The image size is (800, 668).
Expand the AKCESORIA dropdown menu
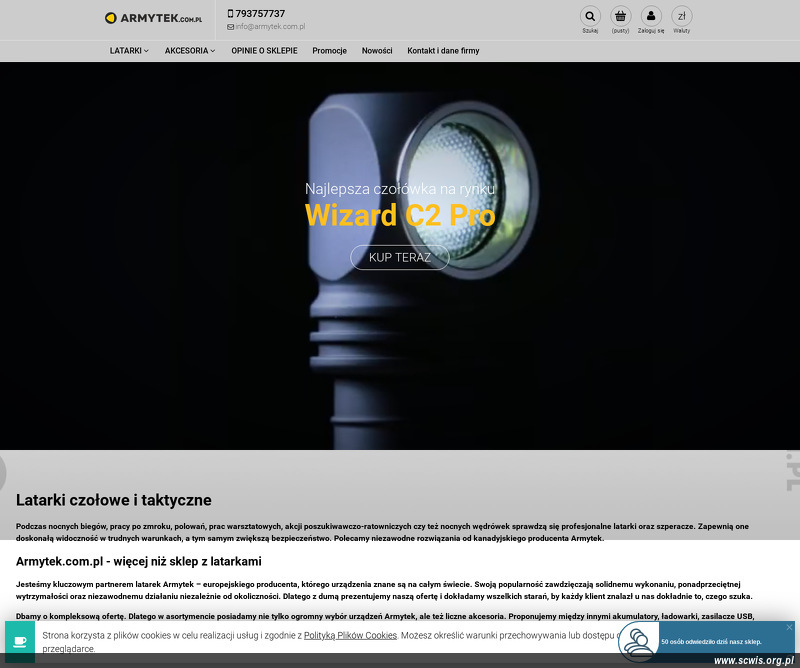[190, 51]
